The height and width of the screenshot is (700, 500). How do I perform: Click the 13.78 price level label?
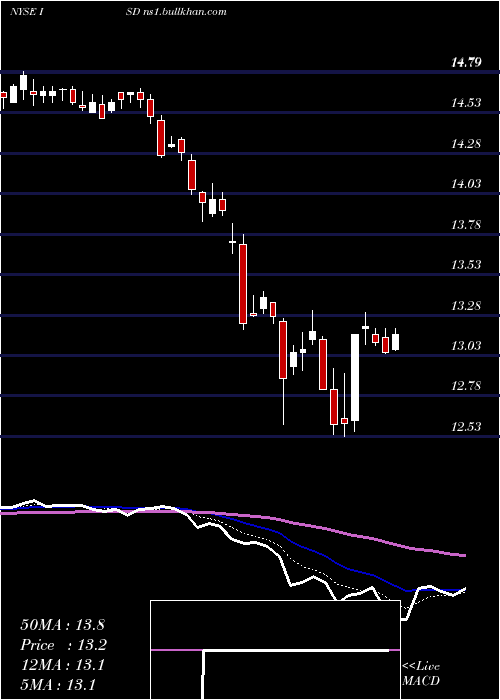coord(466,224)
